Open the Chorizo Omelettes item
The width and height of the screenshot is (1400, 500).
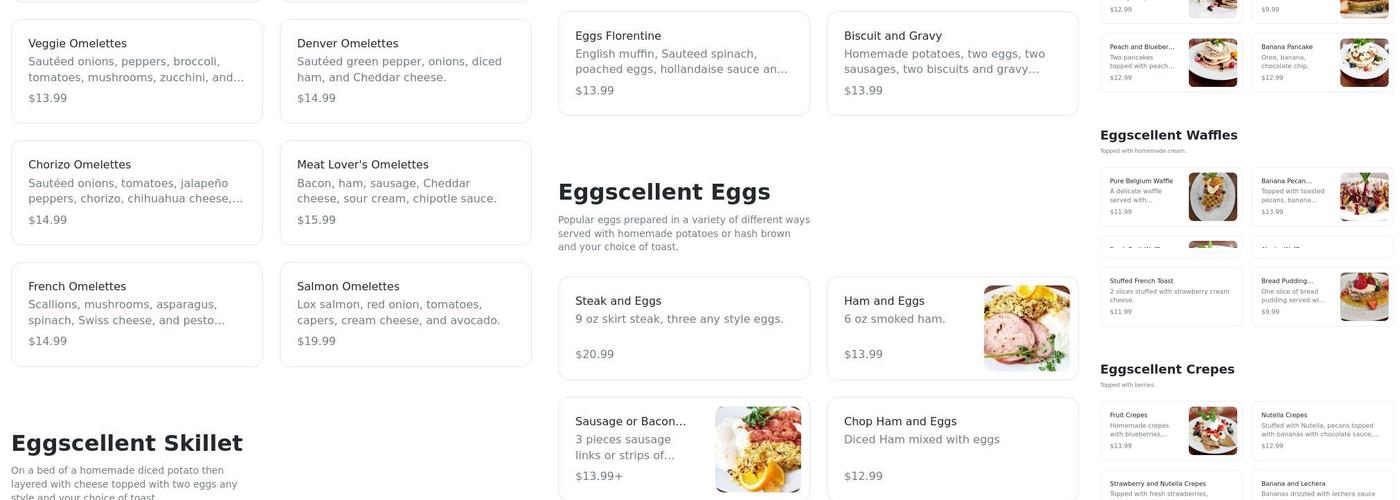(137, 192)
